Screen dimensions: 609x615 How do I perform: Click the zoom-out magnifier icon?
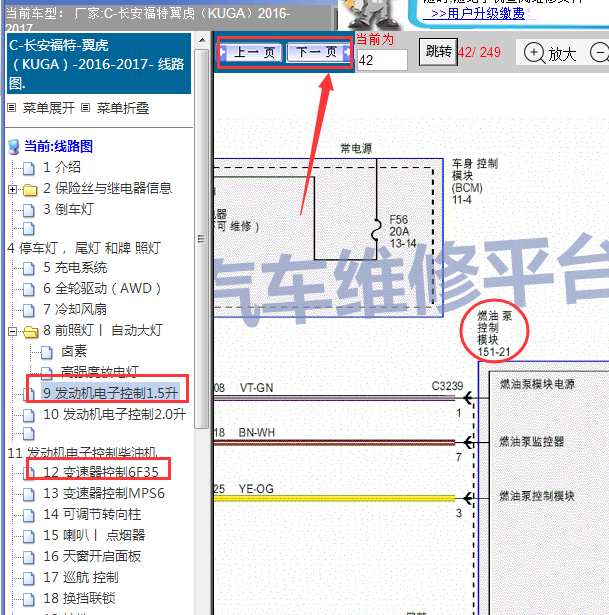coord(600,53)
